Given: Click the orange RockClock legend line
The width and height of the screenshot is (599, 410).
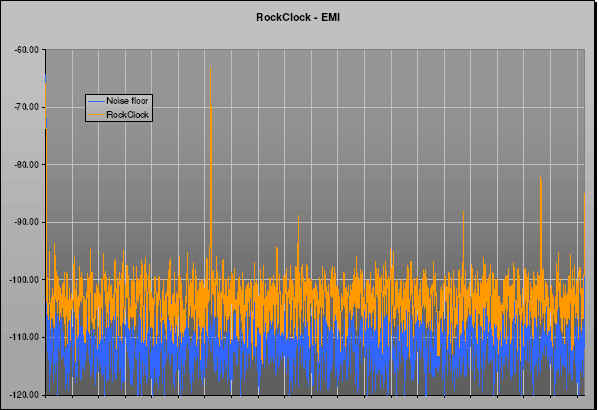Looking at the screenshot, I should (x=96, y=115).
